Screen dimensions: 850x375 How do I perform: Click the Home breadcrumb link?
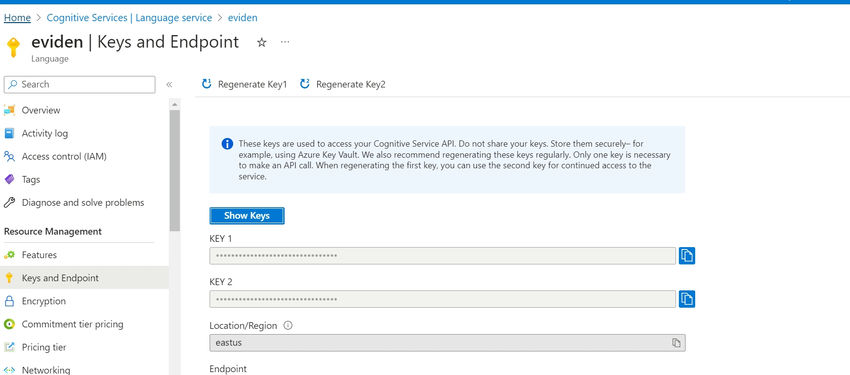(17, 18)
